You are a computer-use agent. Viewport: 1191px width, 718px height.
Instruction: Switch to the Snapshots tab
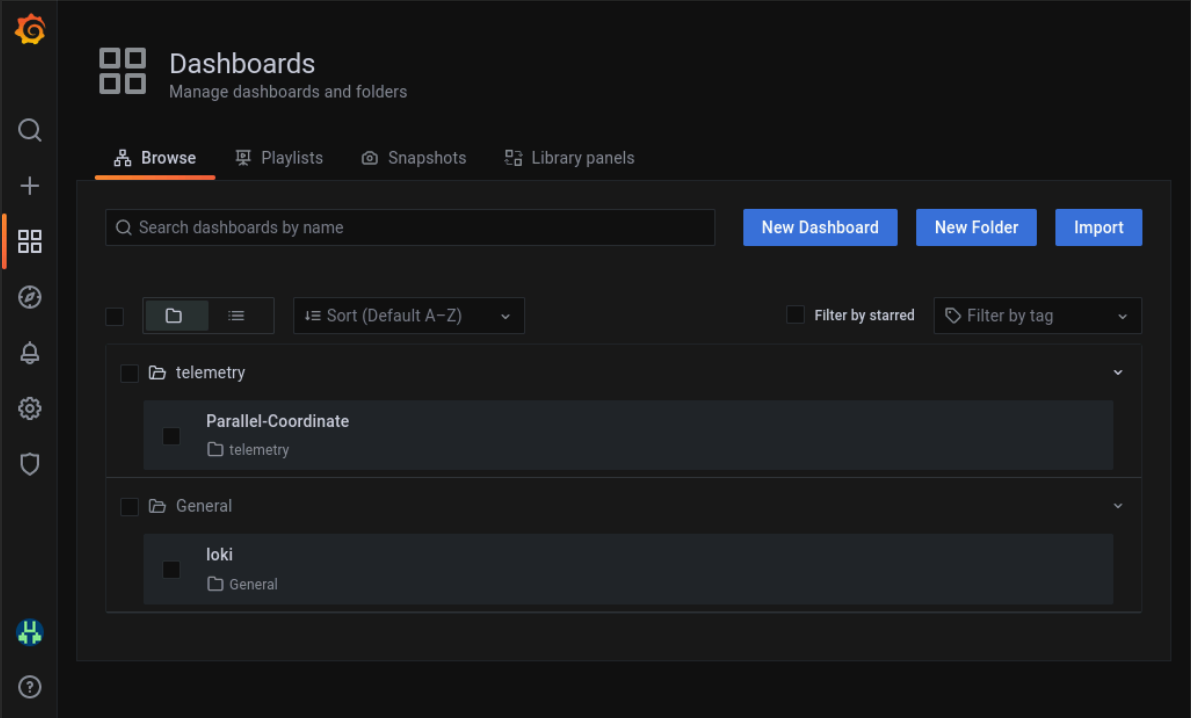[x=414, y=158]
